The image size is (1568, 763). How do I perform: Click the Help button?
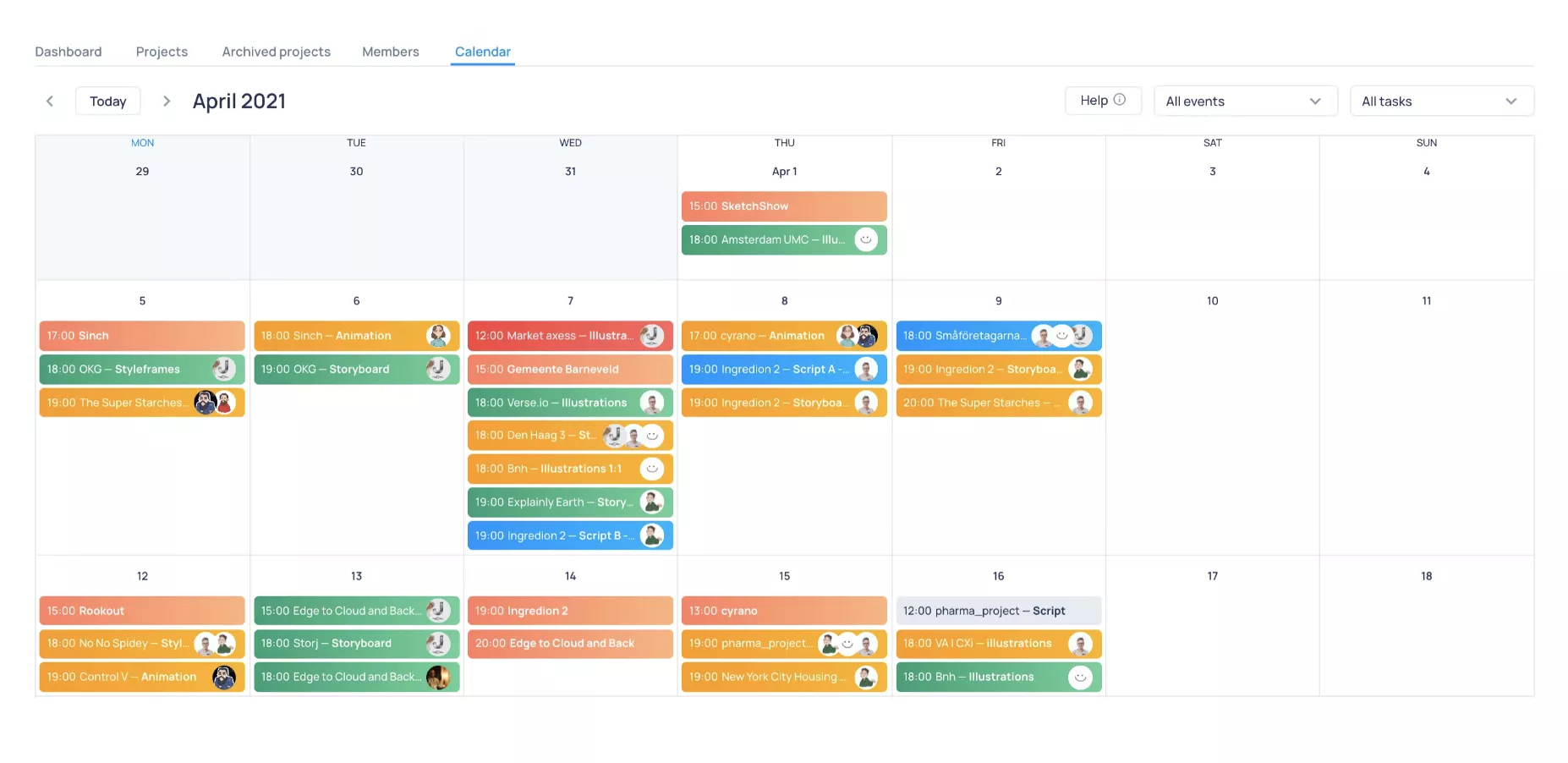click(x=1102, y=101)
